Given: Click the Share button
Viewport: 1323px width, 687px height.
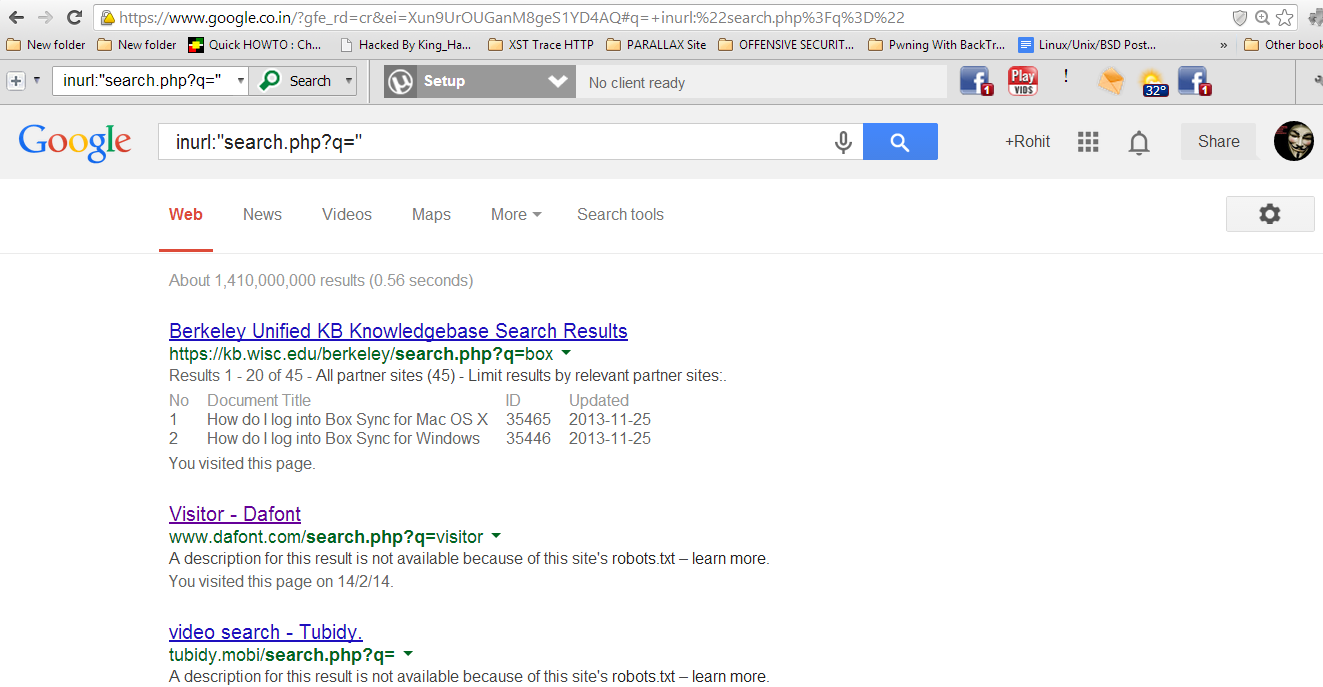Looking at the screenshot, I should pyautogui.click(x=1218, y=142).
